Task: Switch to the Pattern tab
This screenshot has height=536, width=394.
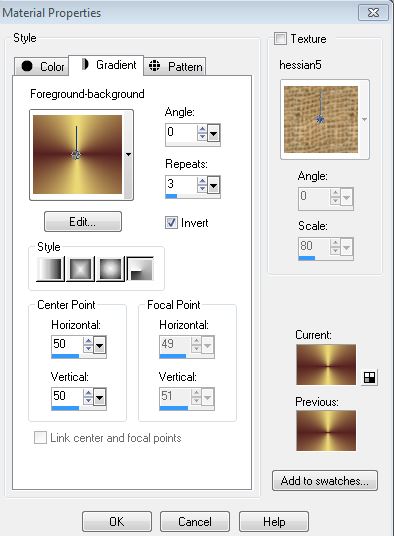Action: [175, 66]
